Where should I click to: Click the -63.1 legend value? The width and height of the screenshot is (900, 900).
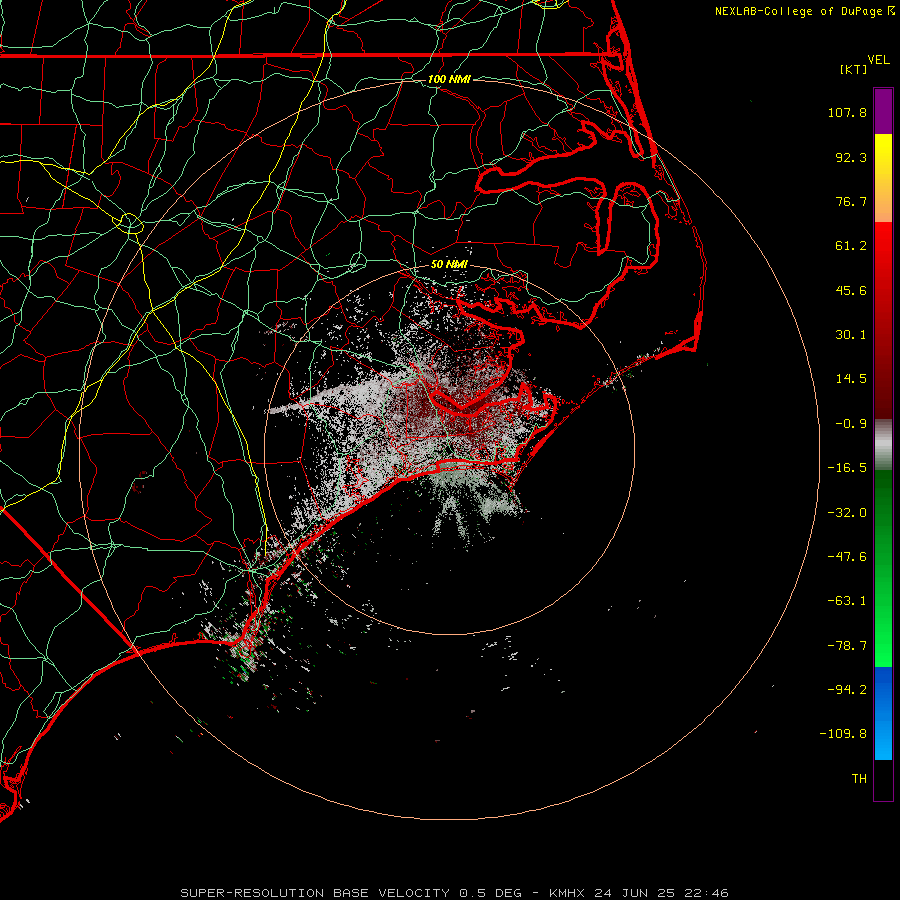pos(847,601)
